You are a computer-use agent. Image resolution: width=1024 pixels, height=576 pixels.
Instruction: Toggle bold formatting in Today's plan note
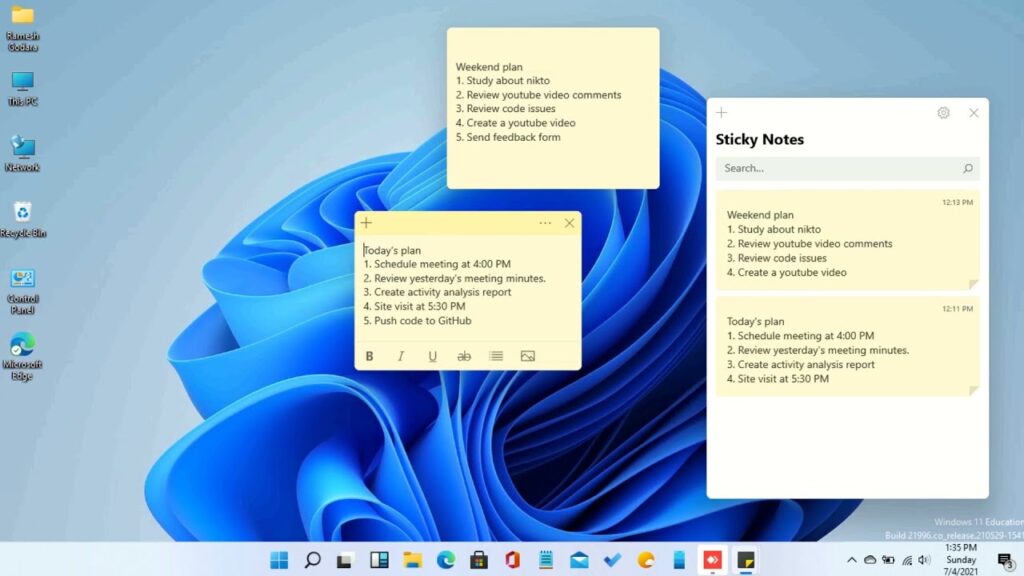pos(369,355)
